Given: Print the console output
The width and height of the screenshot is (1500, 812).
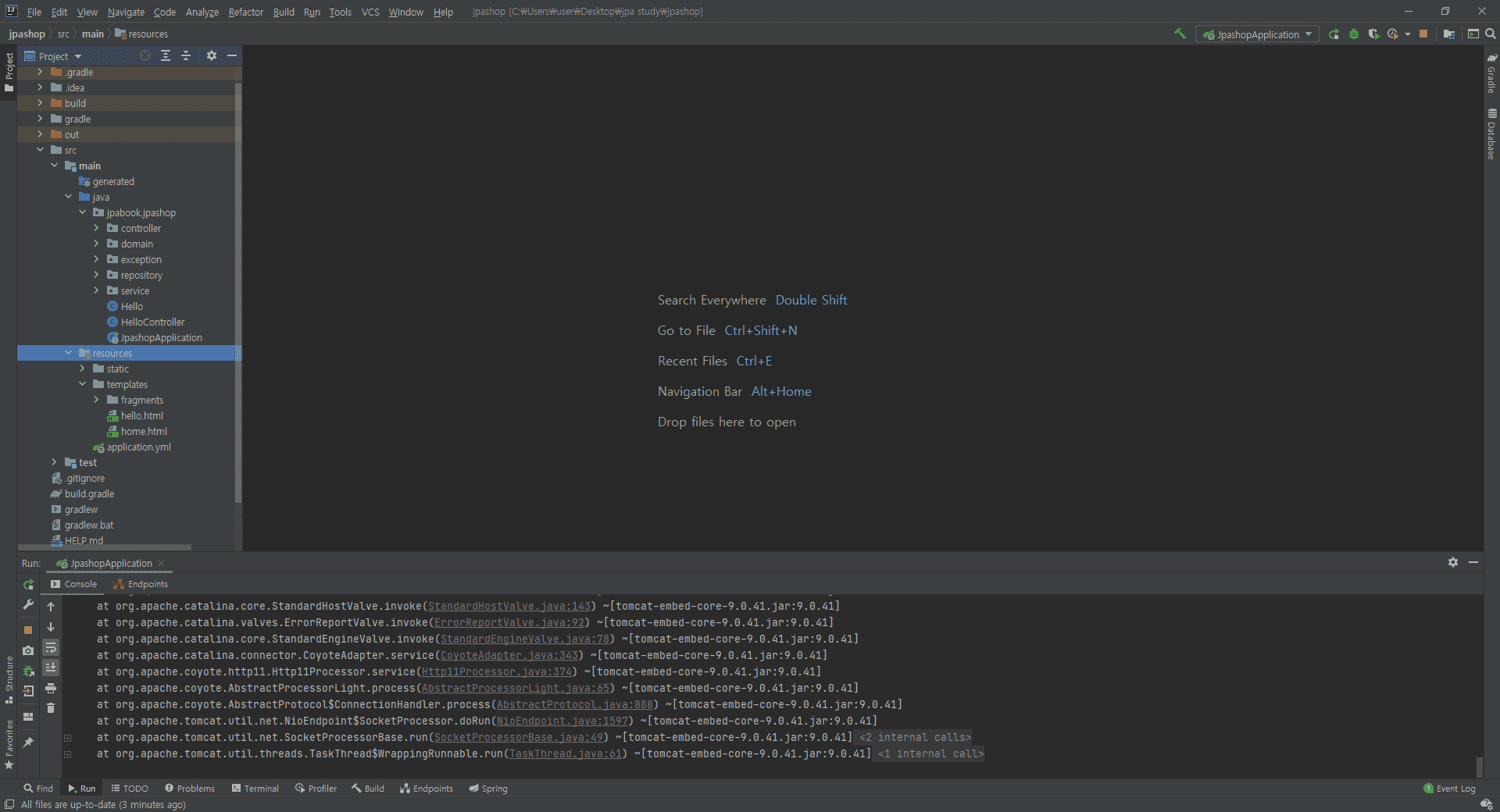Looking at the screenshot, I should point(51,688).
